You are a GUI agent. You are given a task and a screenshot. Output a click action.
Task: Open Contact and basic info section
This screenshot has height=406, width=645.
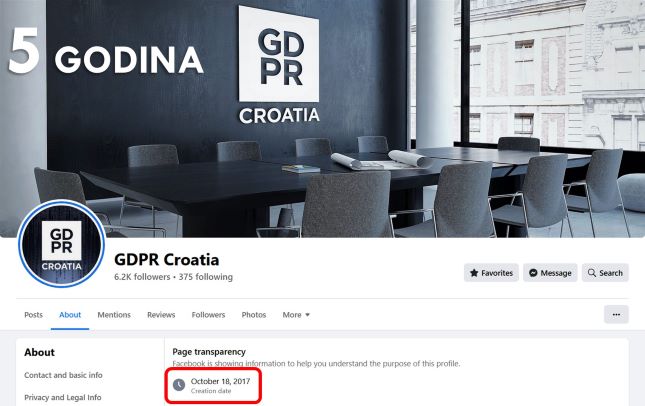tap(63, 375)
